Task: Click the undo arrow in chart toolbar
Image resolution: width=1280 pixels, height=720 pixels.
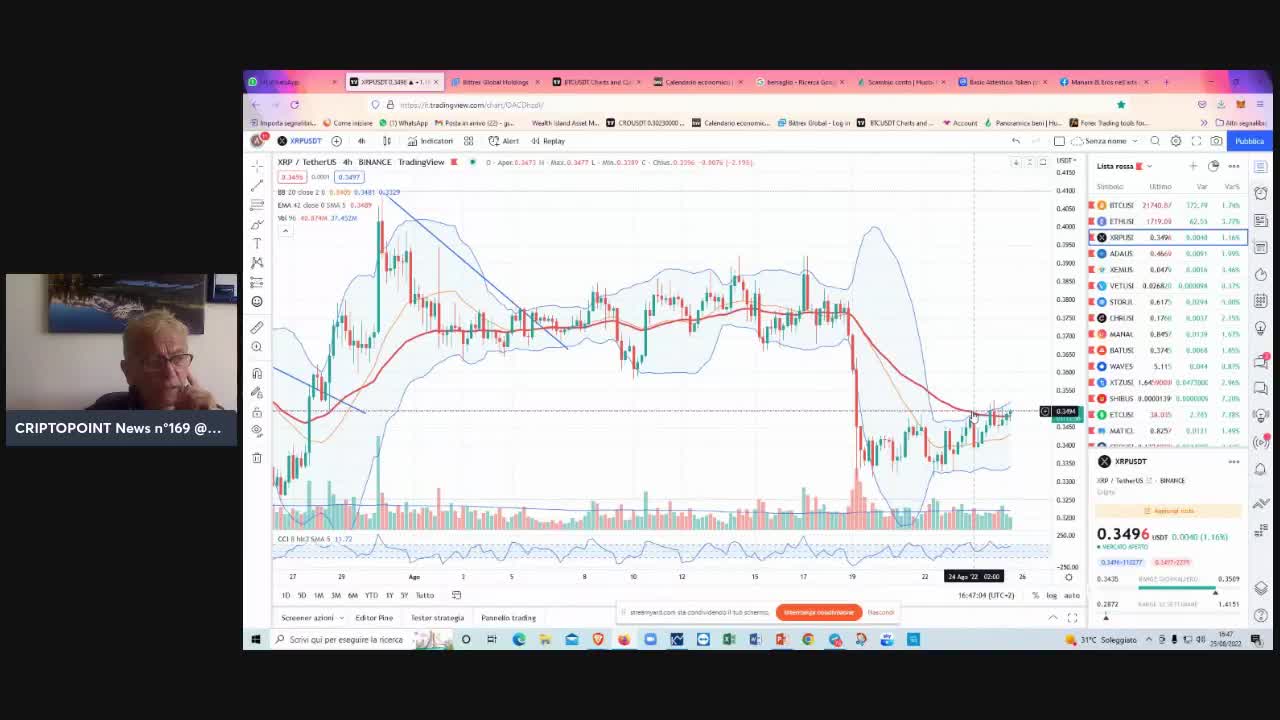Action: click(x=1016, y=141)
